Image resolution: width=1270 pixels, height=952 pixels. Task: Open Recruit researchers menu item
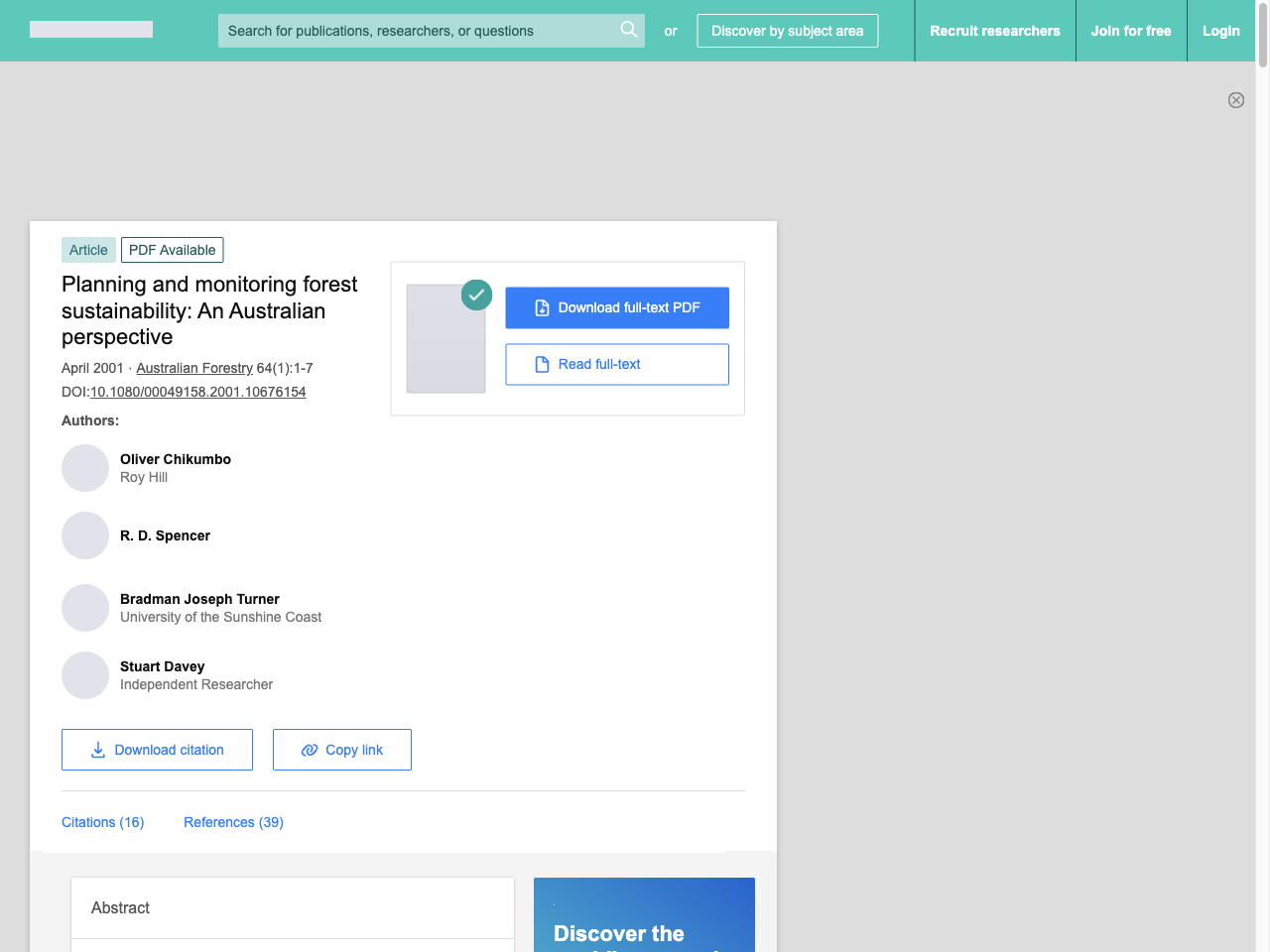click(x=995, y=31)
